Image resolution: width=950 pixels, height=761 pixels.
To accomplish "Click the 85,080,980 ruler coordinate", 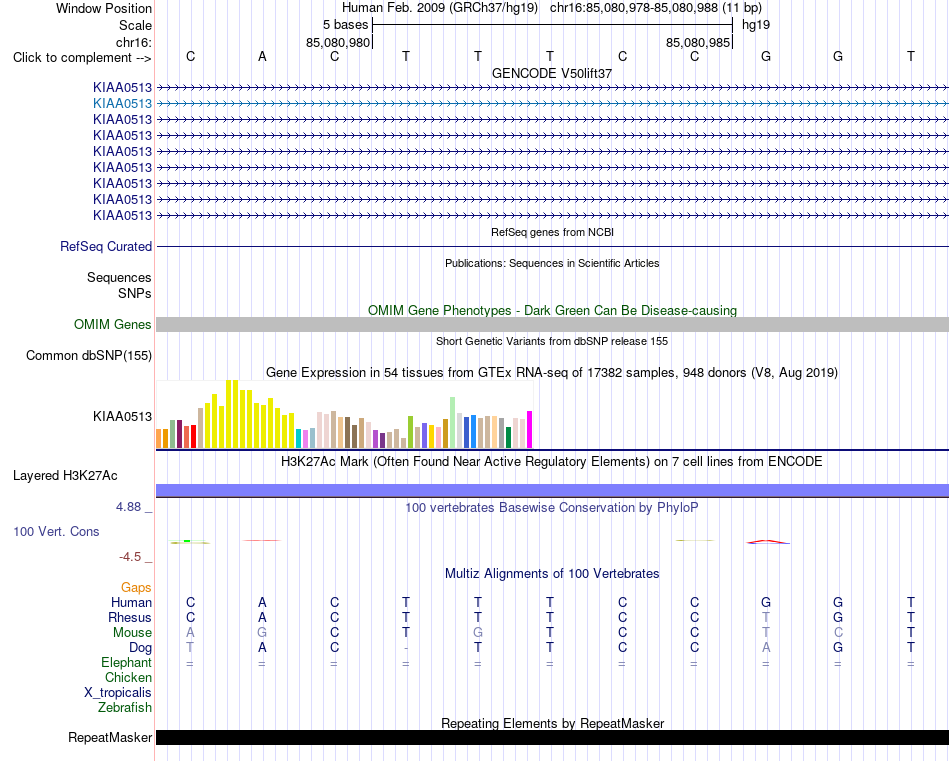I will pos(337,42).
